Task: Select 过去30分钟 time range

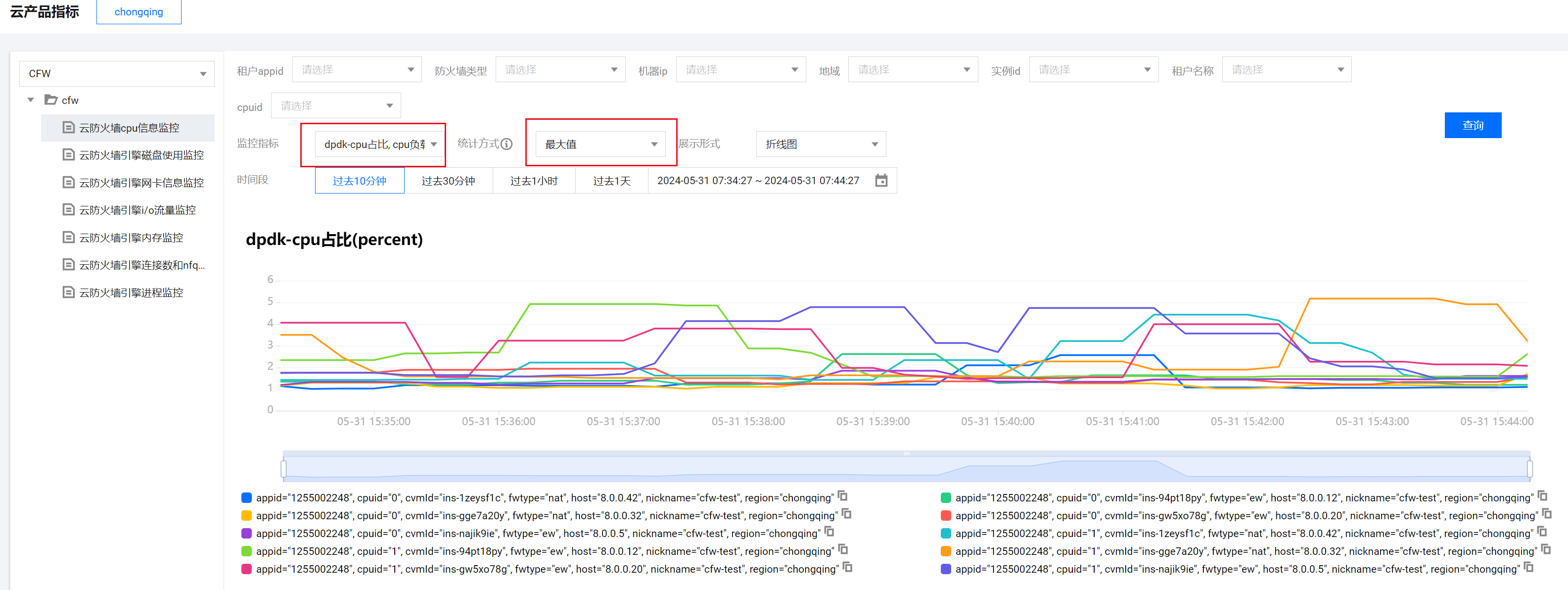Action: tap(448, 181)
